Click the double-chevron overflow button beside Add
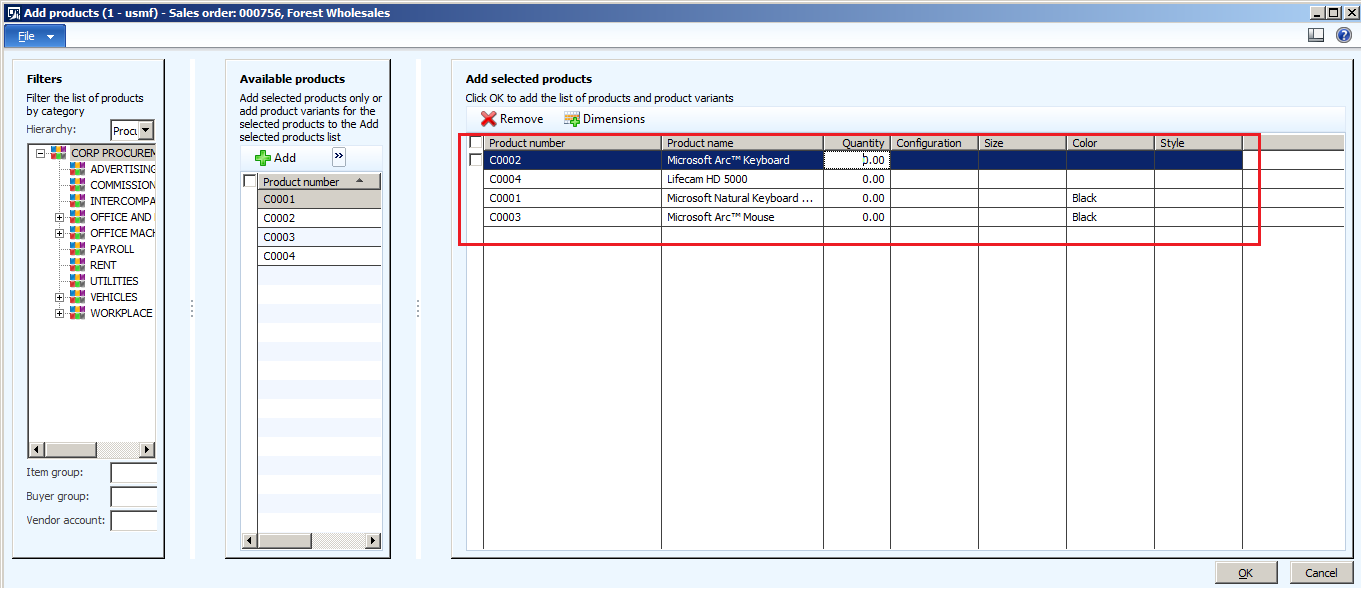The height and width of the screenshot is (591, 1365). (x=339, y=157)
